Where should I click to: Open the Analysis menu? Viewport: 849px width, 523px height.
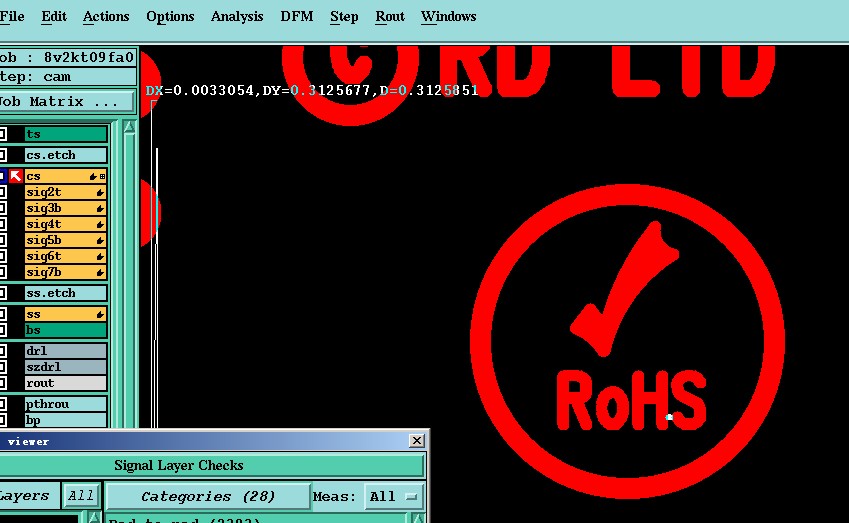[x=237, y=16]
